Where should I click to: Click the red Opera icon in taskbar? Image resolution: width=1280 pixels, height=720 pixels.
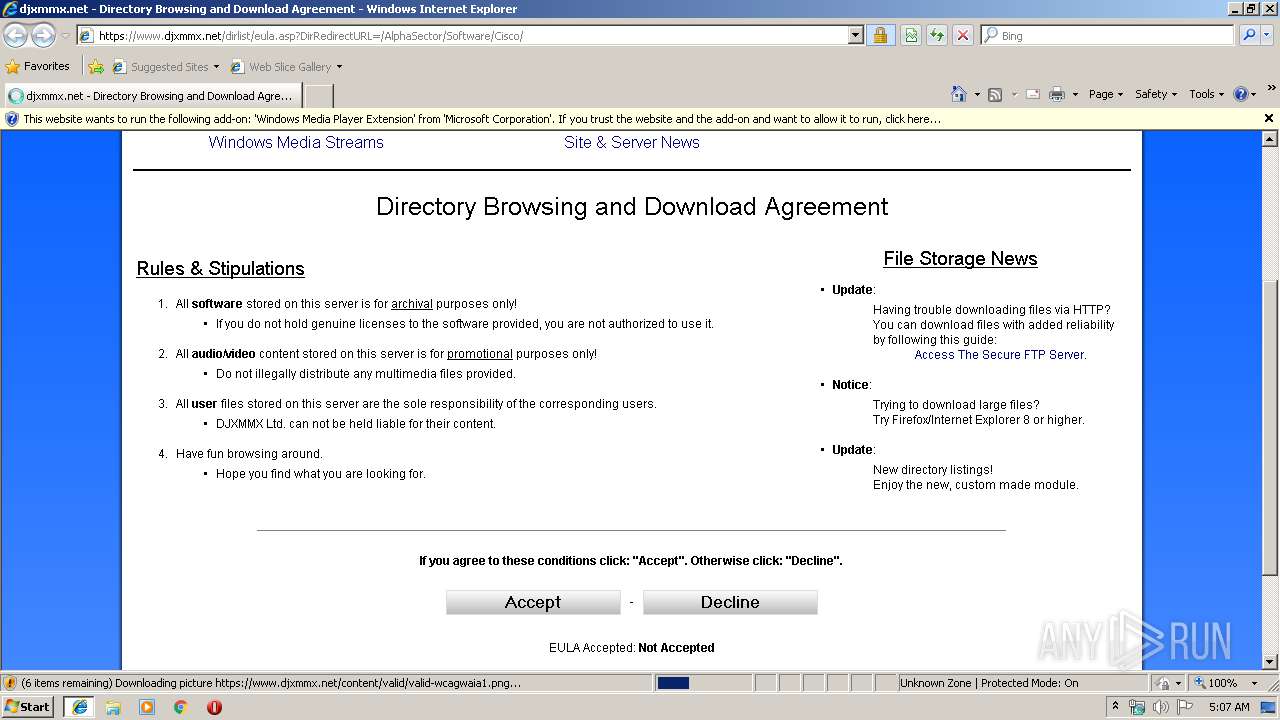pyautogui.click(x=214, y=707)
